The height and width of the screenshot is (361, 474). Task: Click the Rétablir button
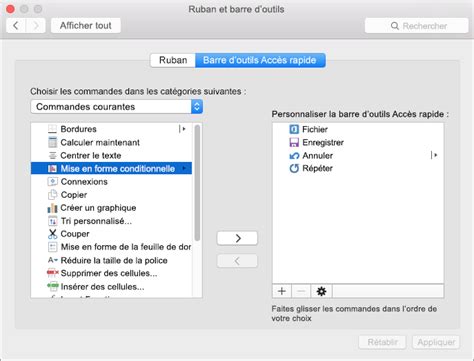382,342
